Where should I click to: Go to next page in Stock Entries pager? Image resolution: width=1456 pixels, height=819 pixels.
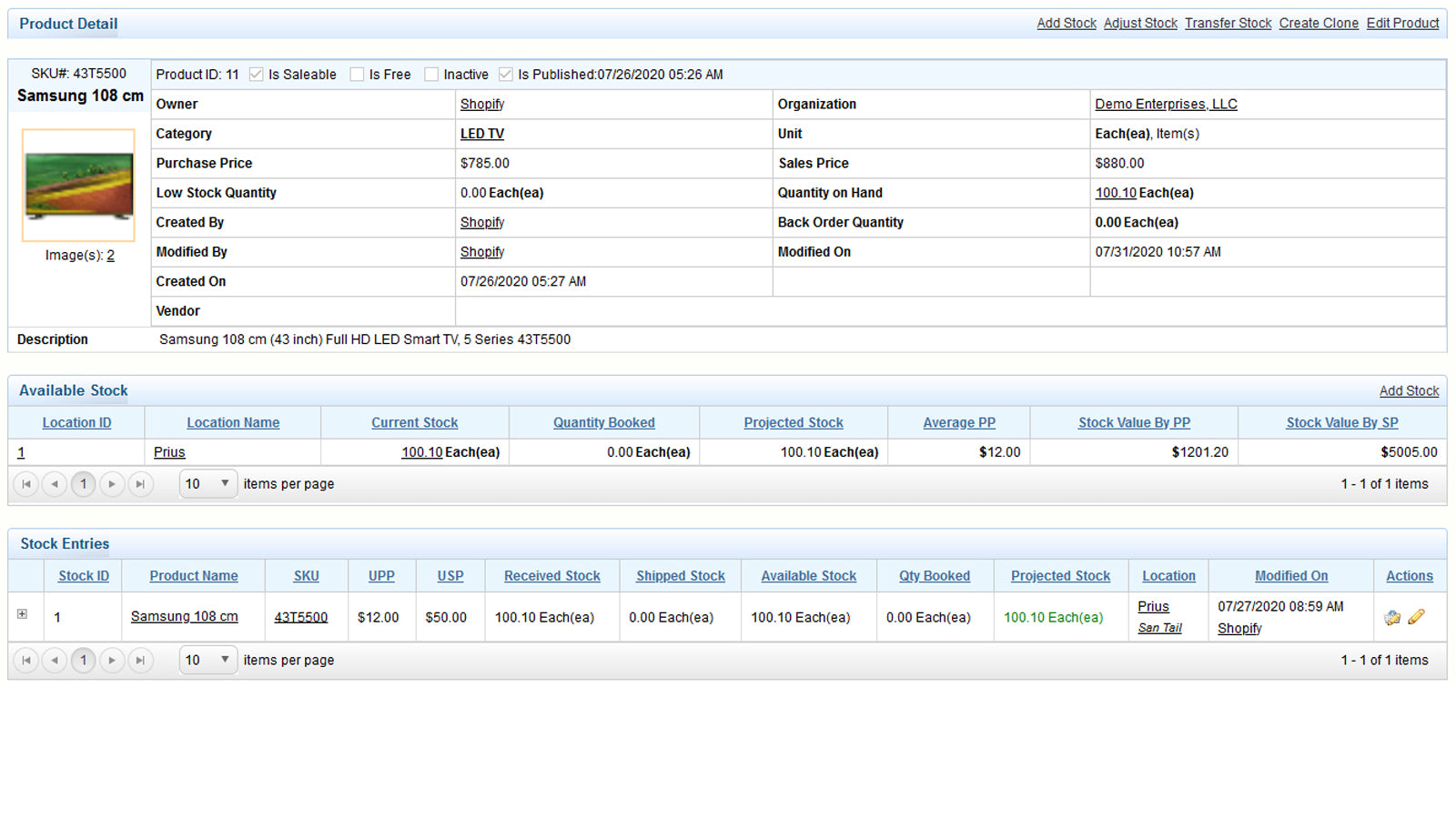coord(112,661)
